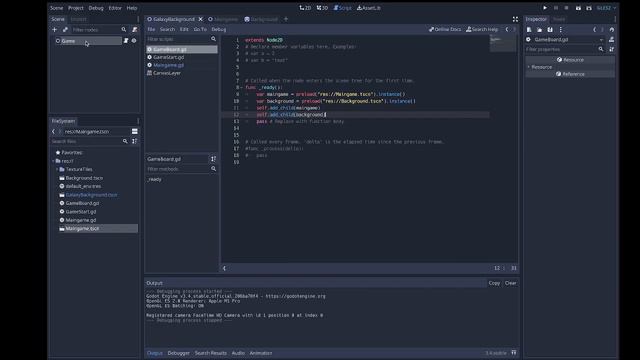Open the script editor File menu

pos(151,29)
